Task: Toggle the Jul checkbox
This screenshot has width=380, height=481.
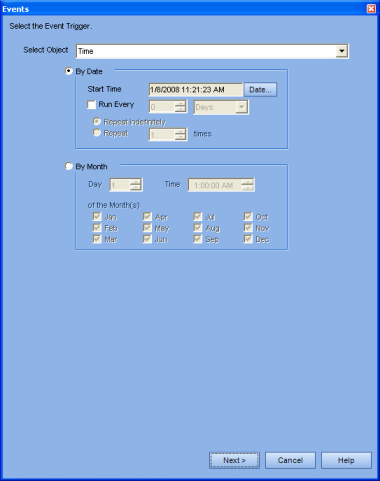Action: (x=198, y=217)
